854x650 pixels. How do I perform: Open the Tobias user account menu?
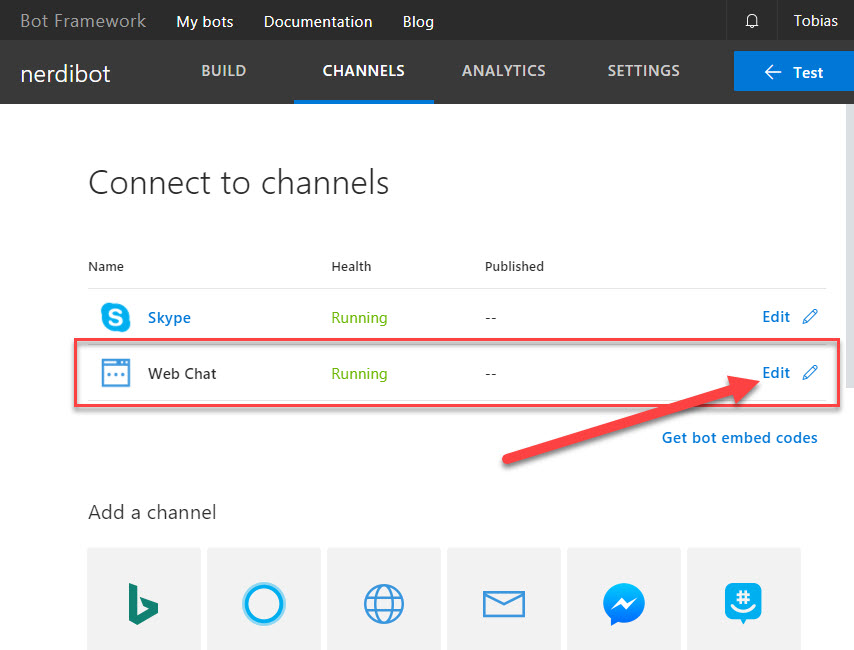click(x=815, y=21)
